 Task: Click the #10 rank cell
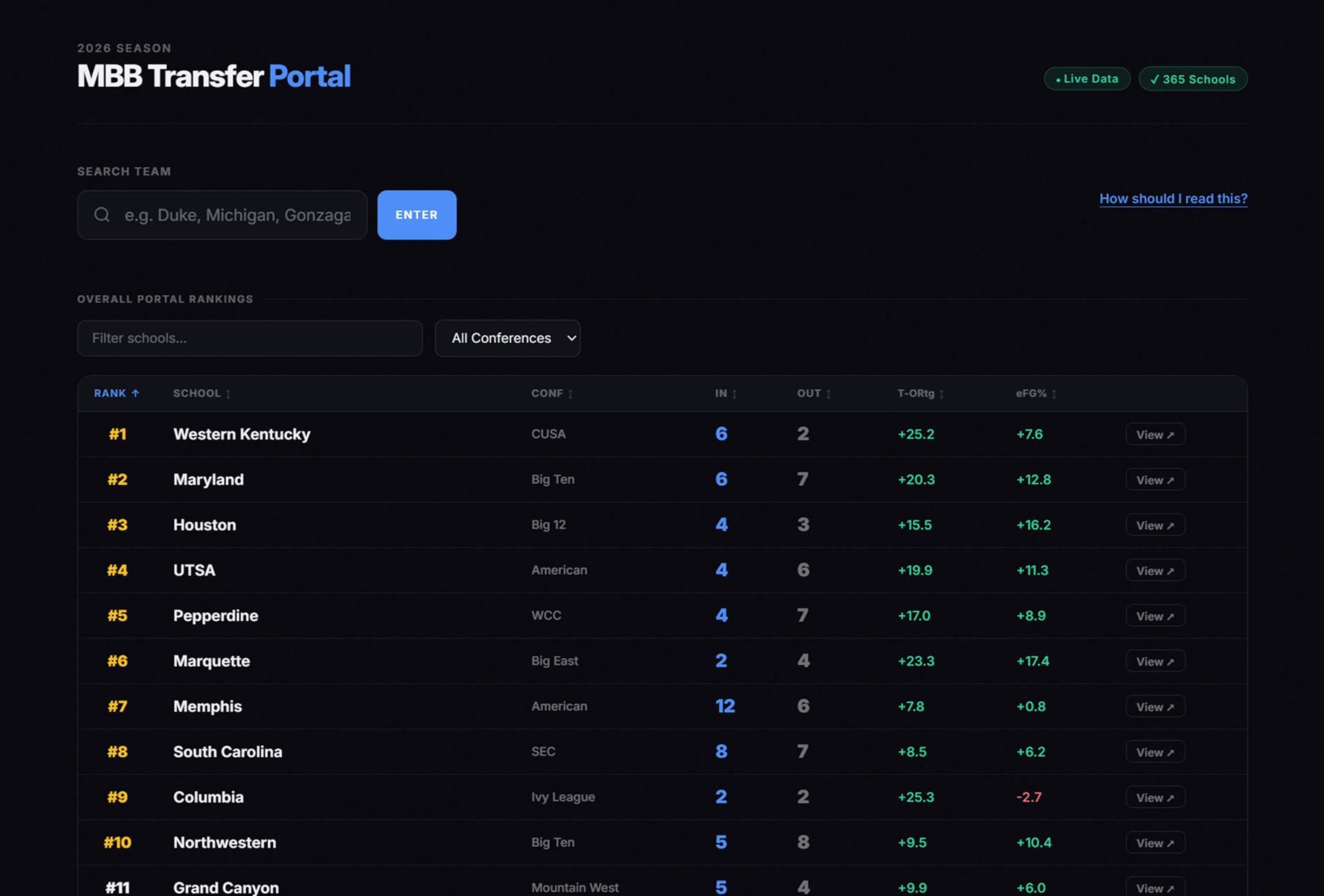[118, 842]
